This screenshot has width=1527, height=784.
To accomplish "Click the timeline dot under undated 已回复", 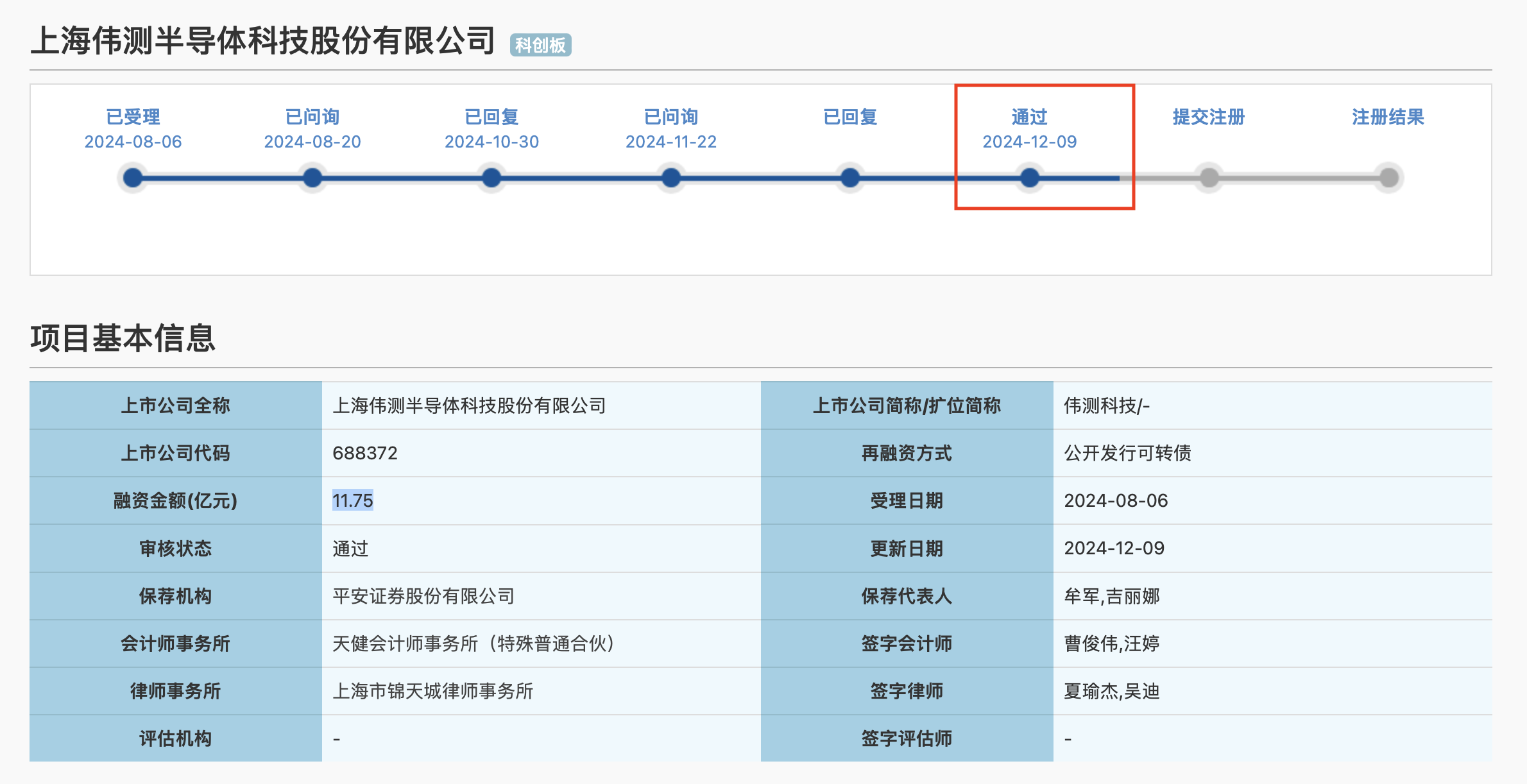I will [850, 178].
